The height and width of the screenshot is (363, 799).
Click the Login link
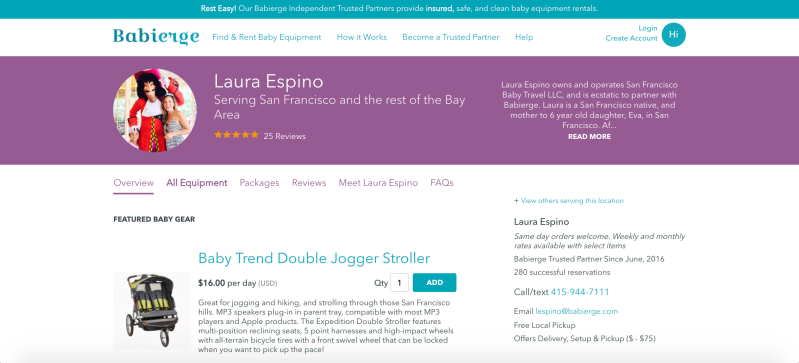[648, 28]
